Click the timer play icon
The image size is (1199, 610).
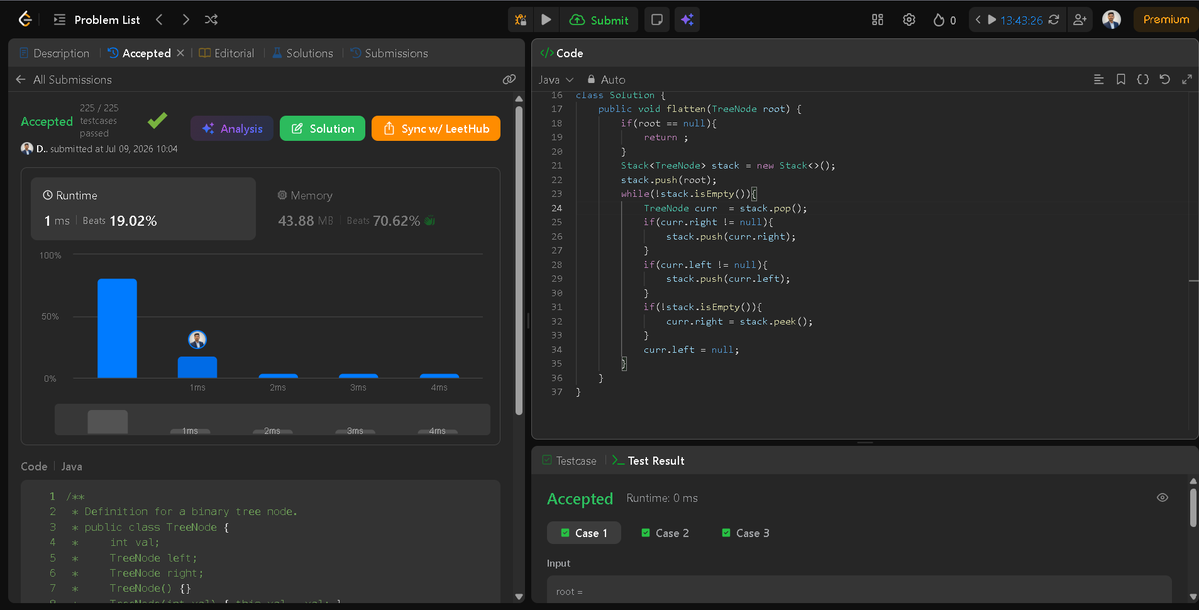(x=992, y=20)
